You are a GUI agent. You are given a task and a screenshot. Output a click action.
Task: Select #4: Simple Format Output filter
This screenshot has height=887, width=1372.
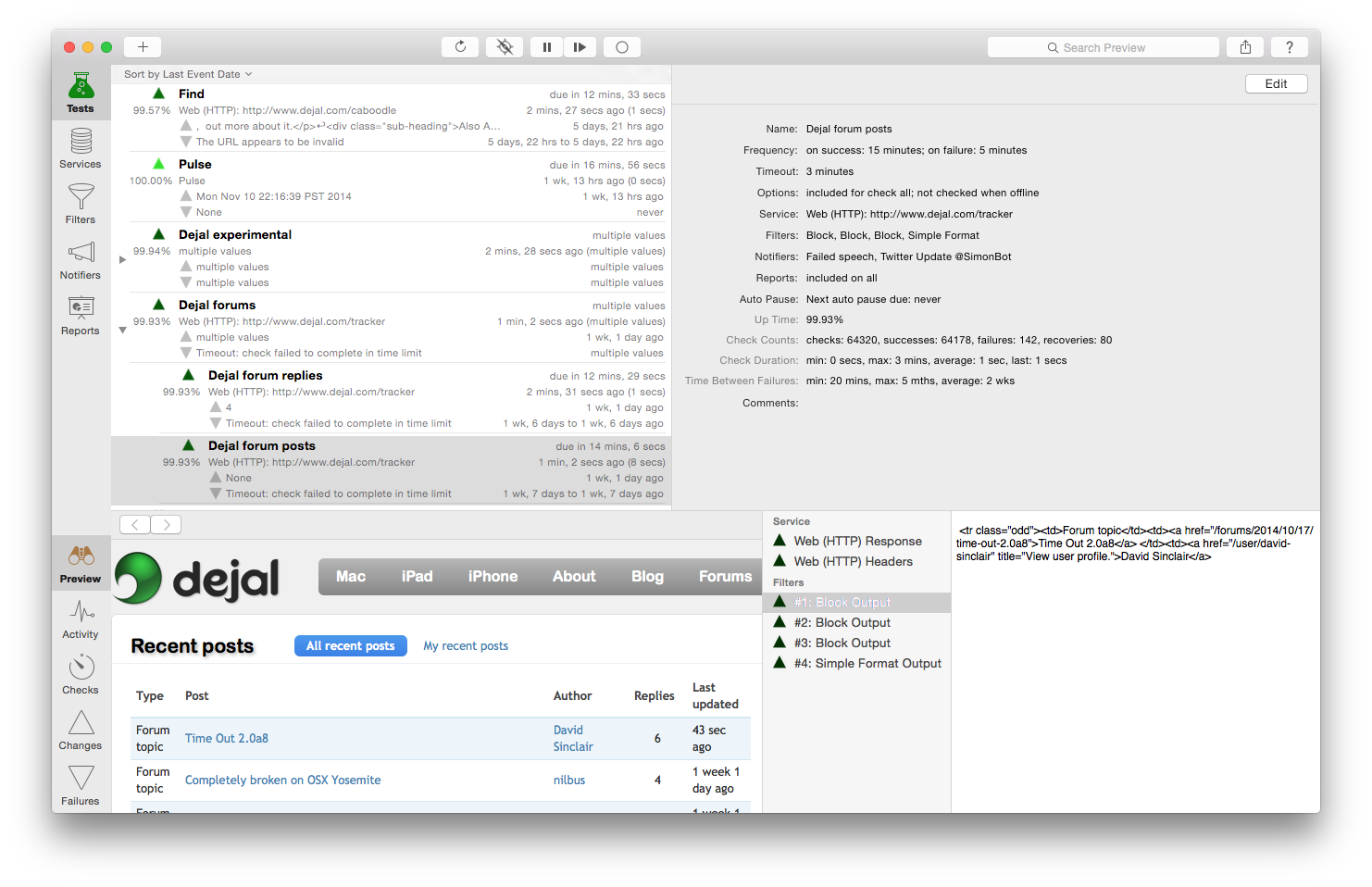856,663
